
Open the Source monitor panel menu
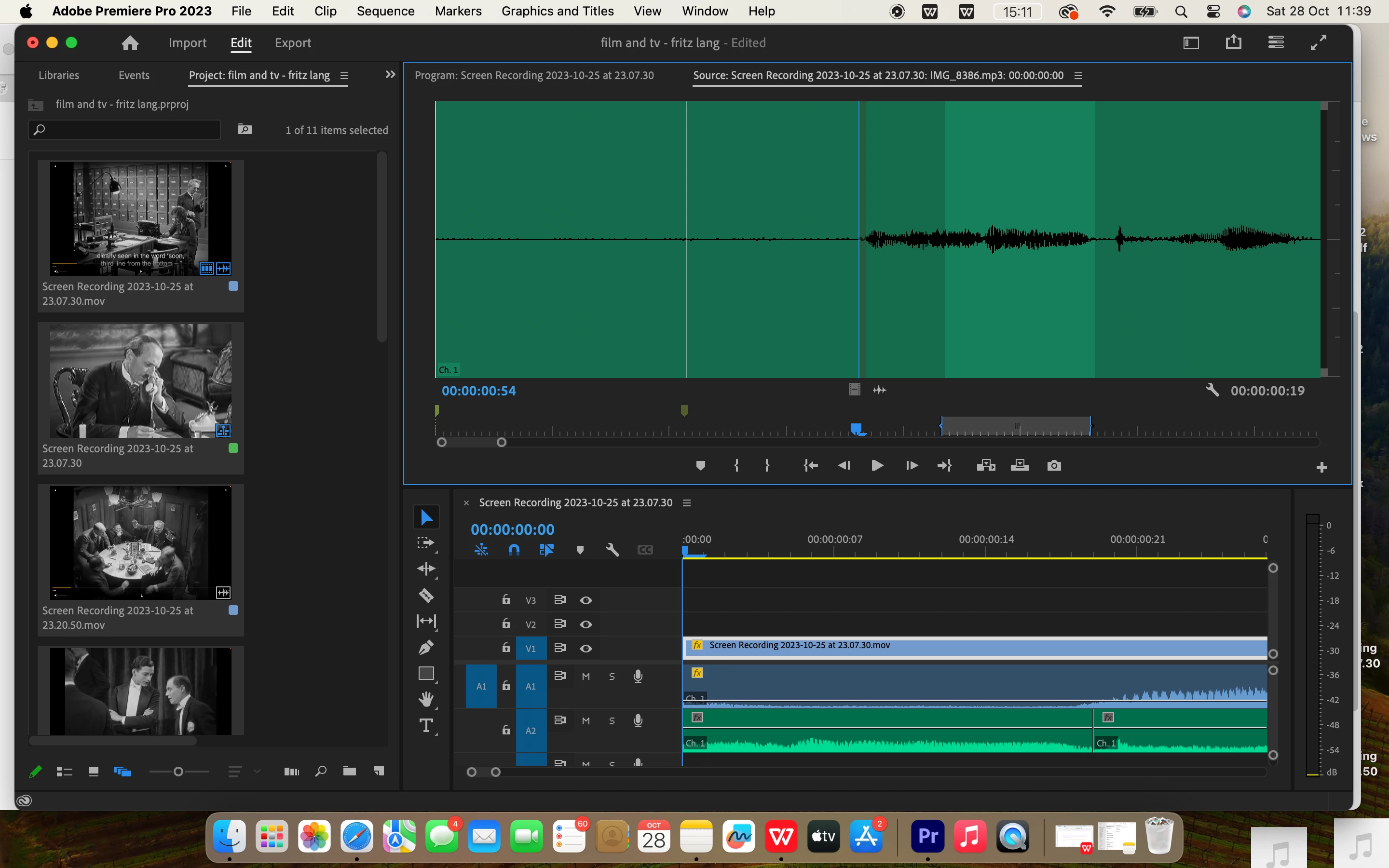(x=1078, y=76)
